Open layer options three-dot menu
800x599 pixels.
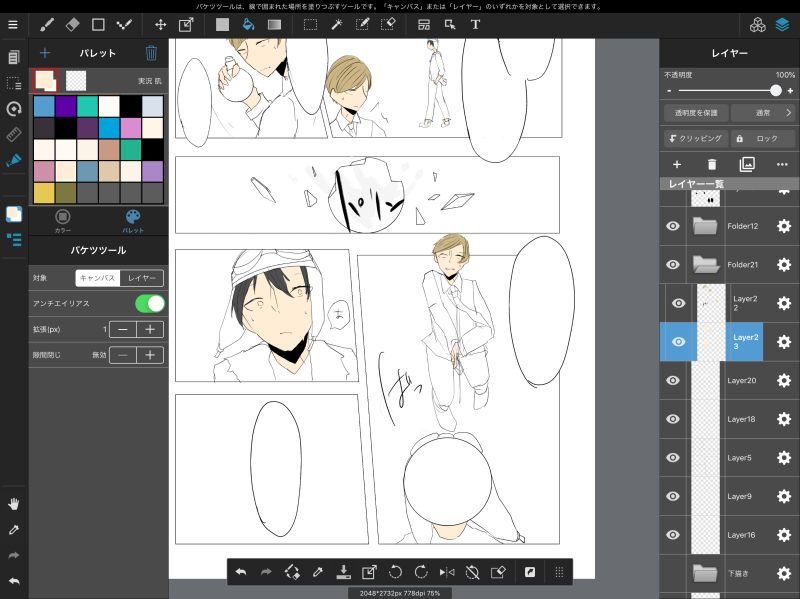(782, 164)
